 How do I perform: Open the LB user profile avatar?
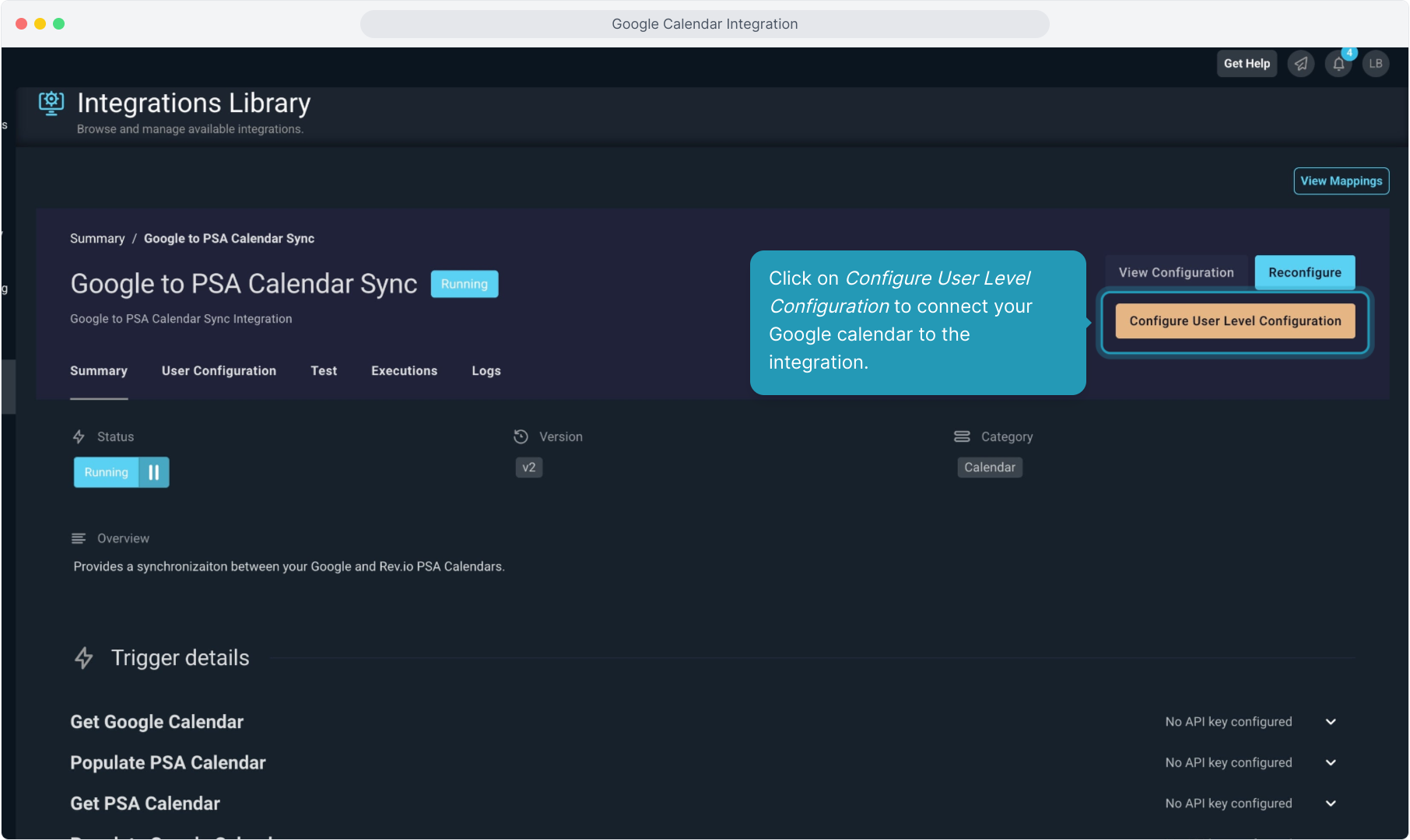coord(1376,64)
